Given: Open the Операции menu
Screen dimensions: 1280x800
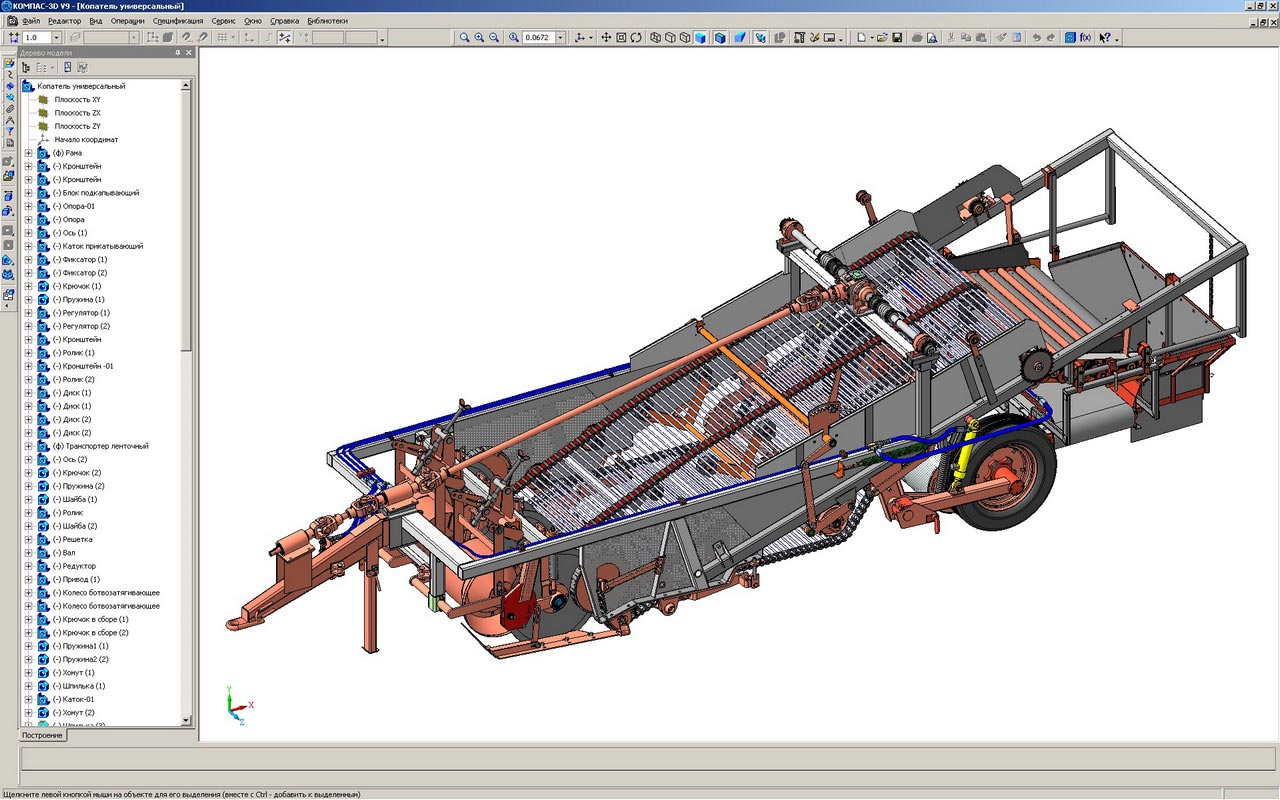Looking at the screenshot, I should click(x=128, y=20).
